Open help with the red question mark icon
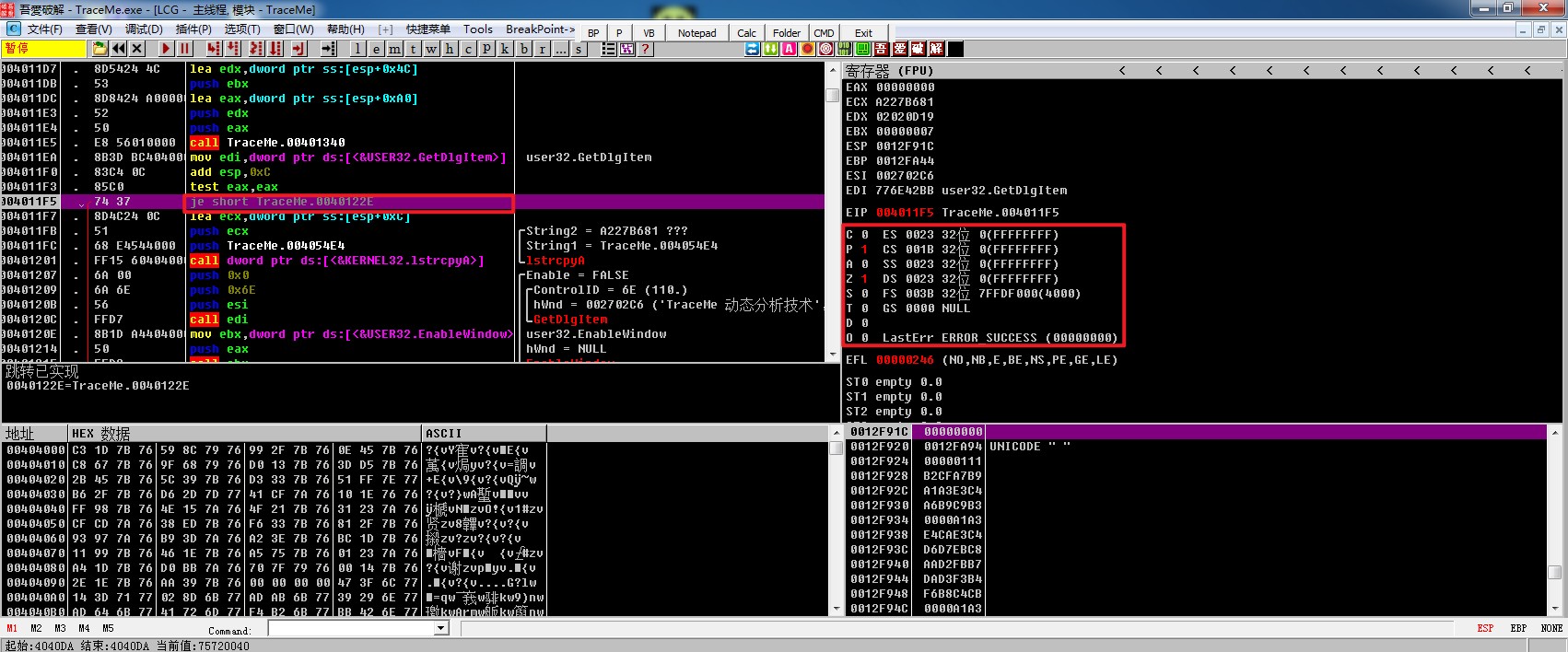 tap(646, 49)
